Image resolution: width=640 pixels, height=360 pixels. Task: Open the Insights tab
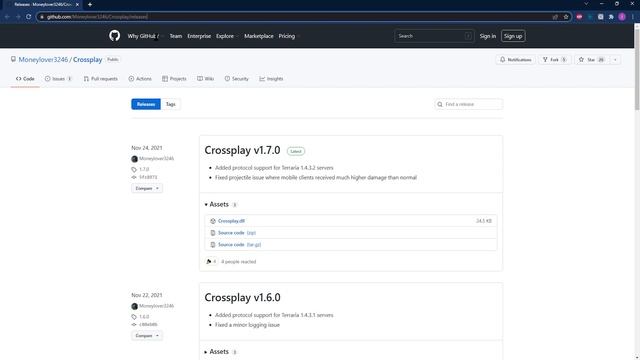coord(271,79)
